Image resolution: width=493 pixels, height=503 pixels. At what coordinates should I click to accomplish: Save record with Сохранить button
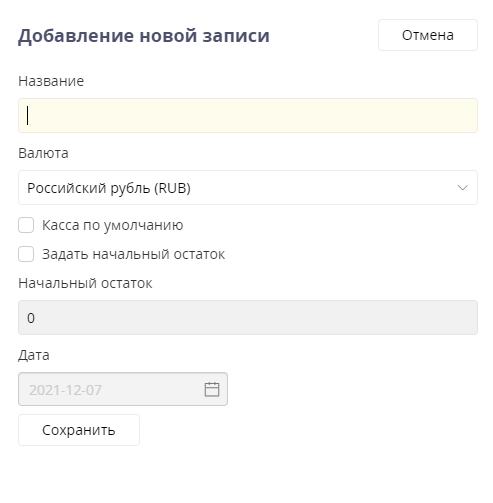tap(79, 430)
